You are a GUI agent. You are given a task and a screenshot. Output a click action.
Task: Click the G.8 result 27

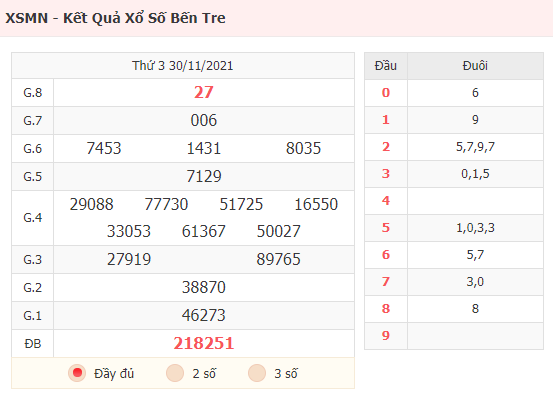point(204,92)
